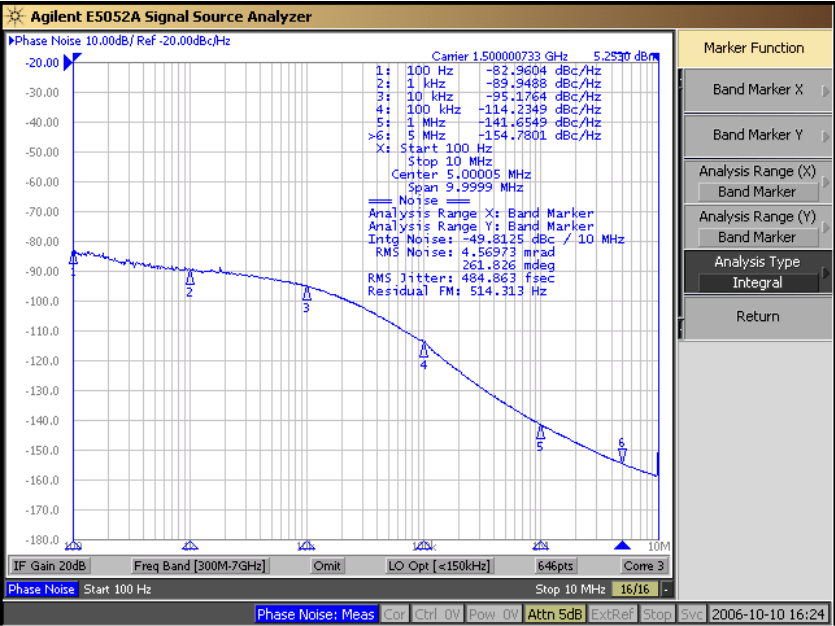Click the solid band marker triangle on x-axis

(x=622, y=546)
